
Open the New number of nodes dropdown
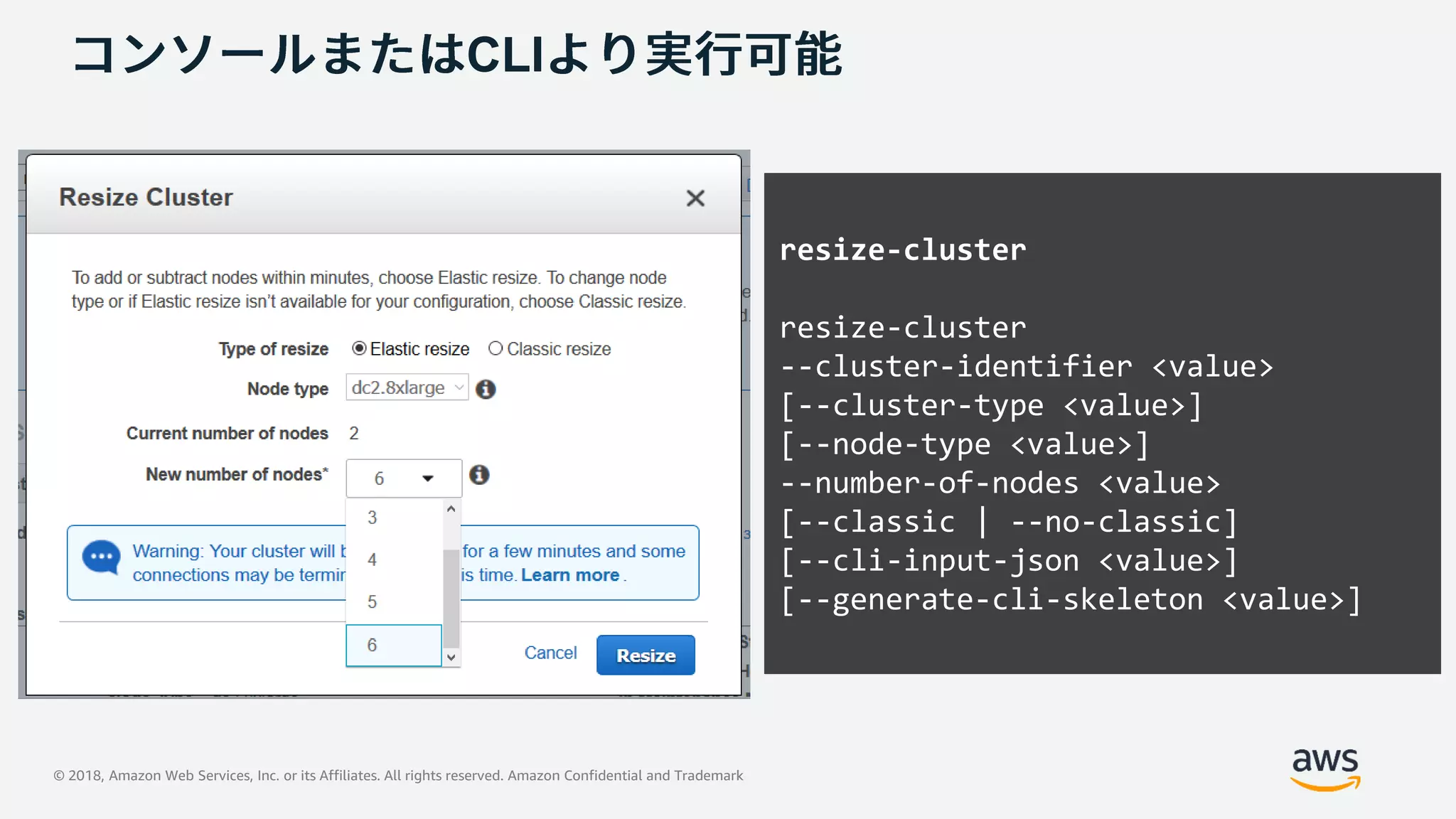(404, 478)
